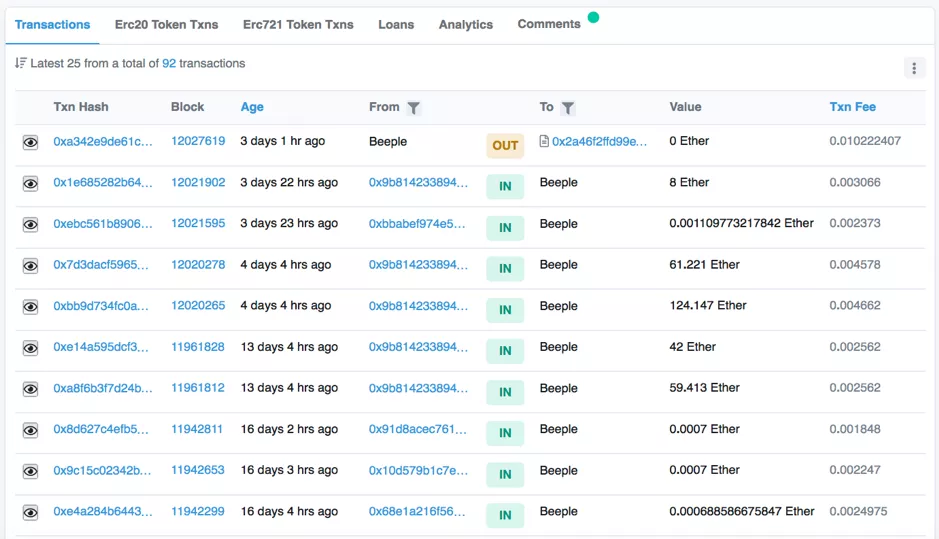Click the green dot on the Comments tab
939x539 pixels.
coord(593,17)
